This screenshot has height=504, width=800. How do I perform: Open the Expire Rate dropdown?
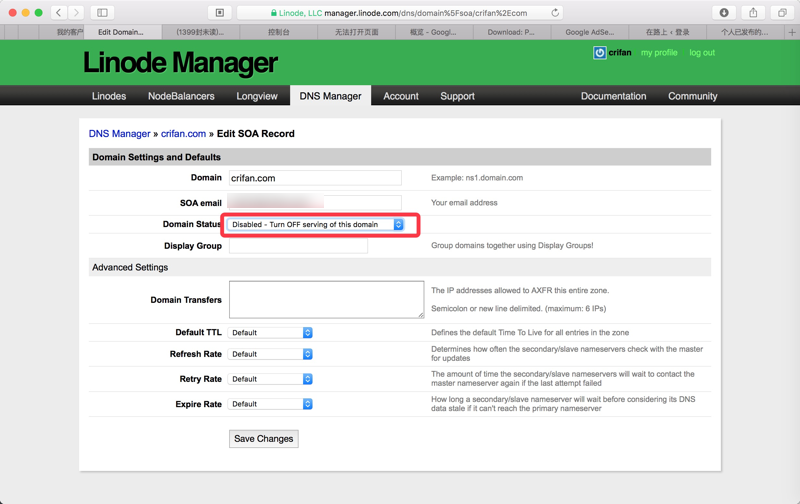(270, 404)
